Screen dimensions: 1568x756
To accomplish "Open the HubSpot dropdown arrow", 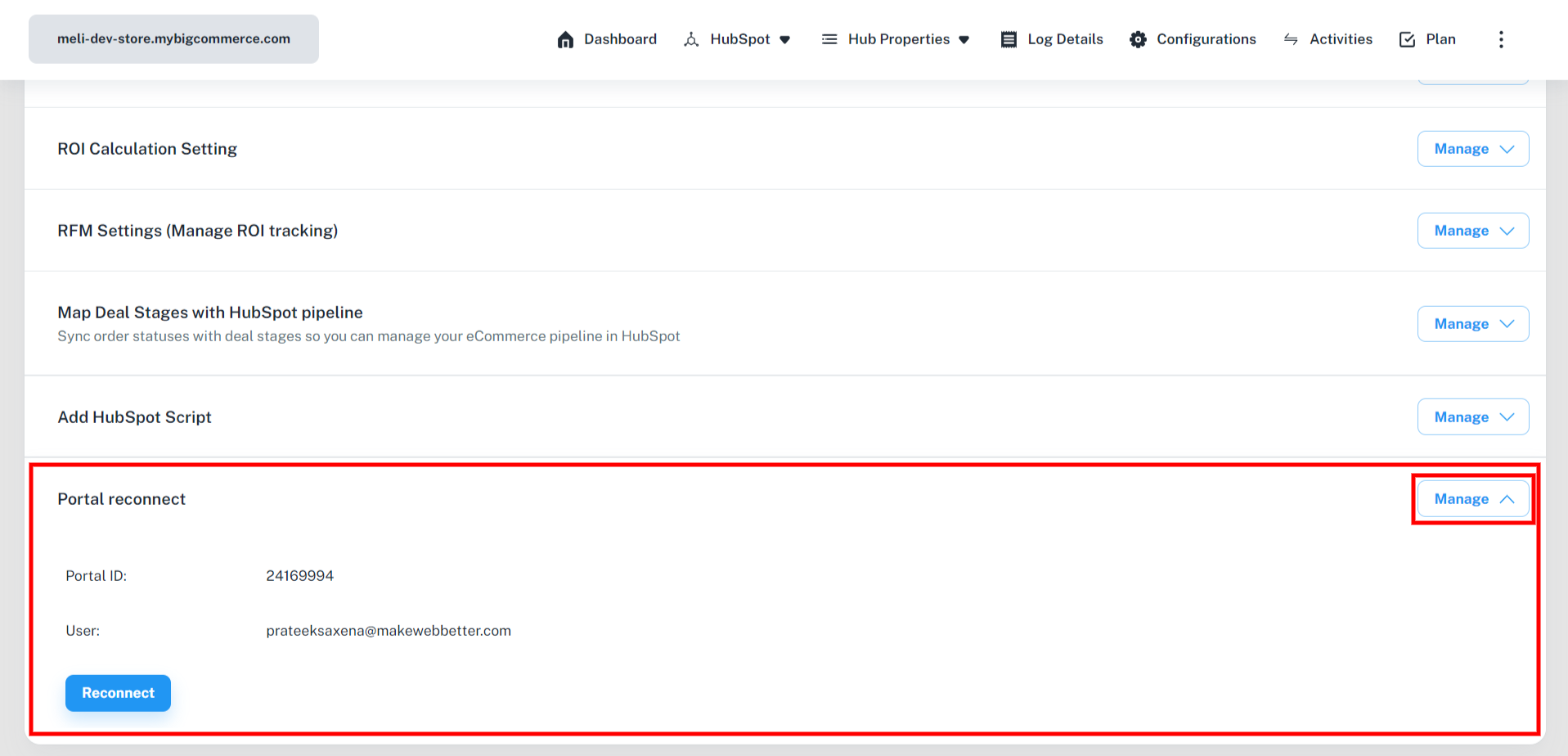I will [785, 39].
